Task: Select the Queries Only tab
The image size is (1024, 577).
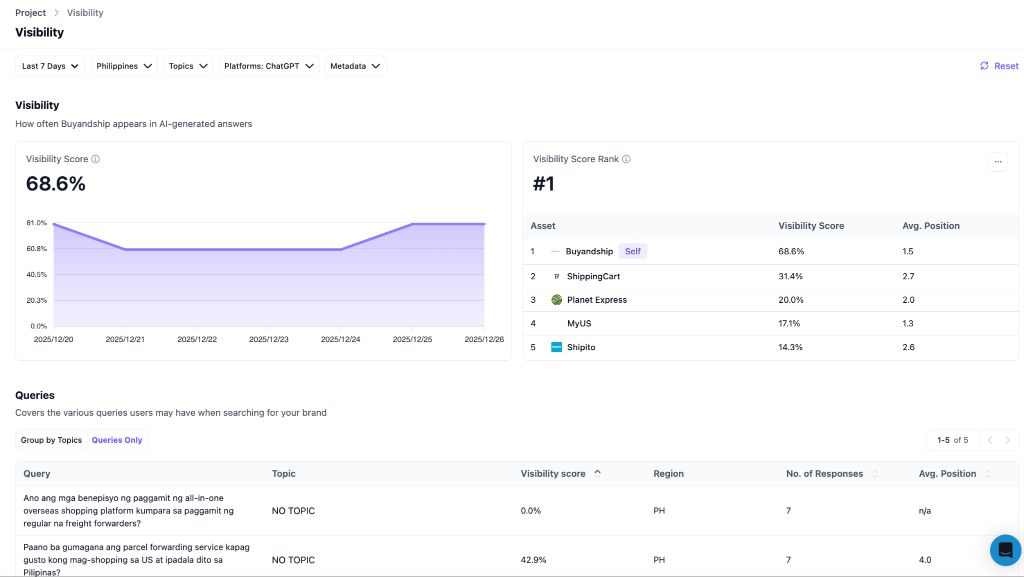Action: (x=117, y=441)
